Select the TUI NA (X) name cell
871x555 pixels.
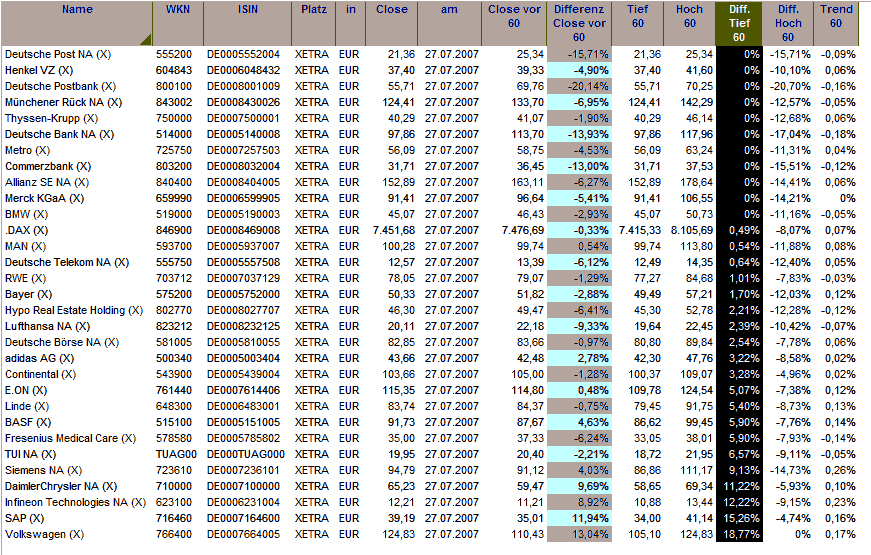point(31,454)
